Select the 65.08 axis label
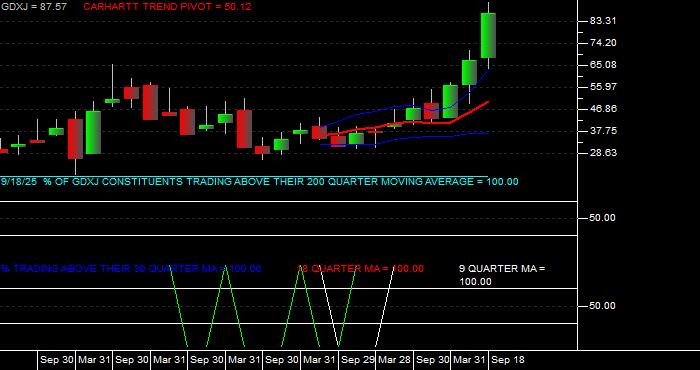Screen dimensions: 700x370 [604, 65]
